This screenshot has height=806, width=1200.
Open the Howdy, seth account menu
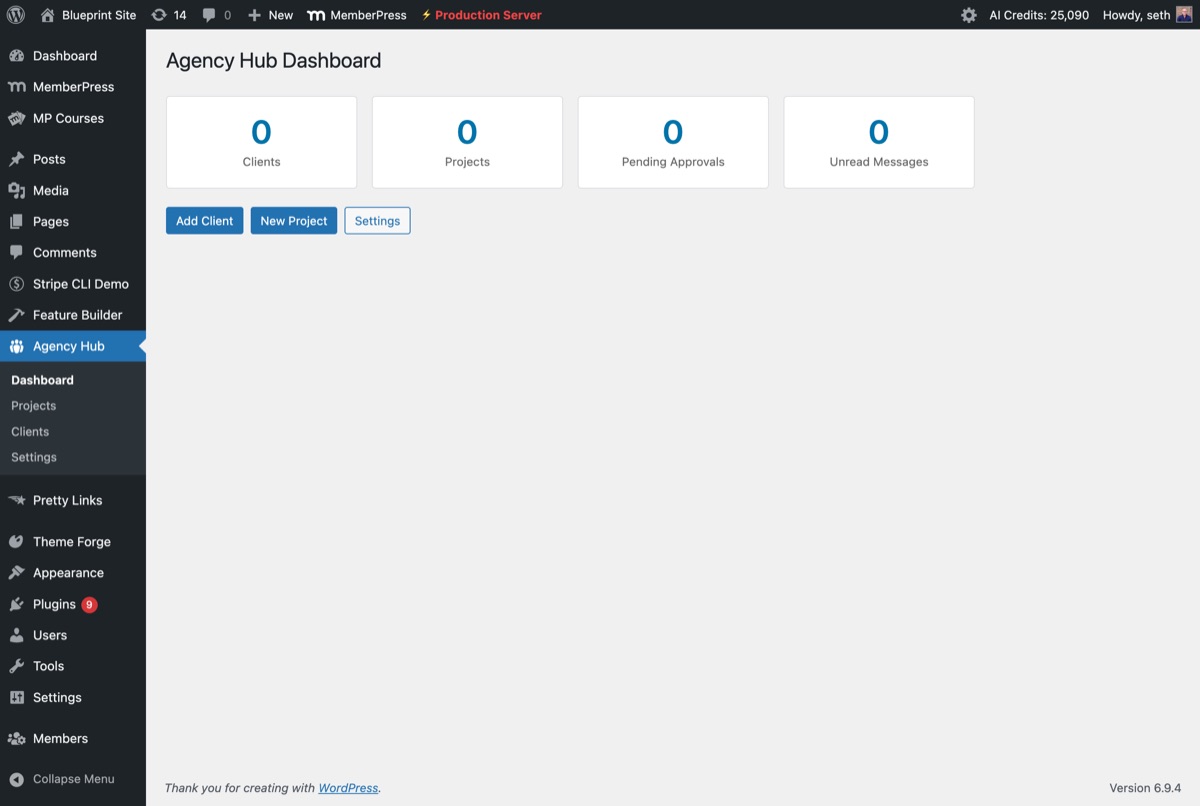tap(1140, 15)
